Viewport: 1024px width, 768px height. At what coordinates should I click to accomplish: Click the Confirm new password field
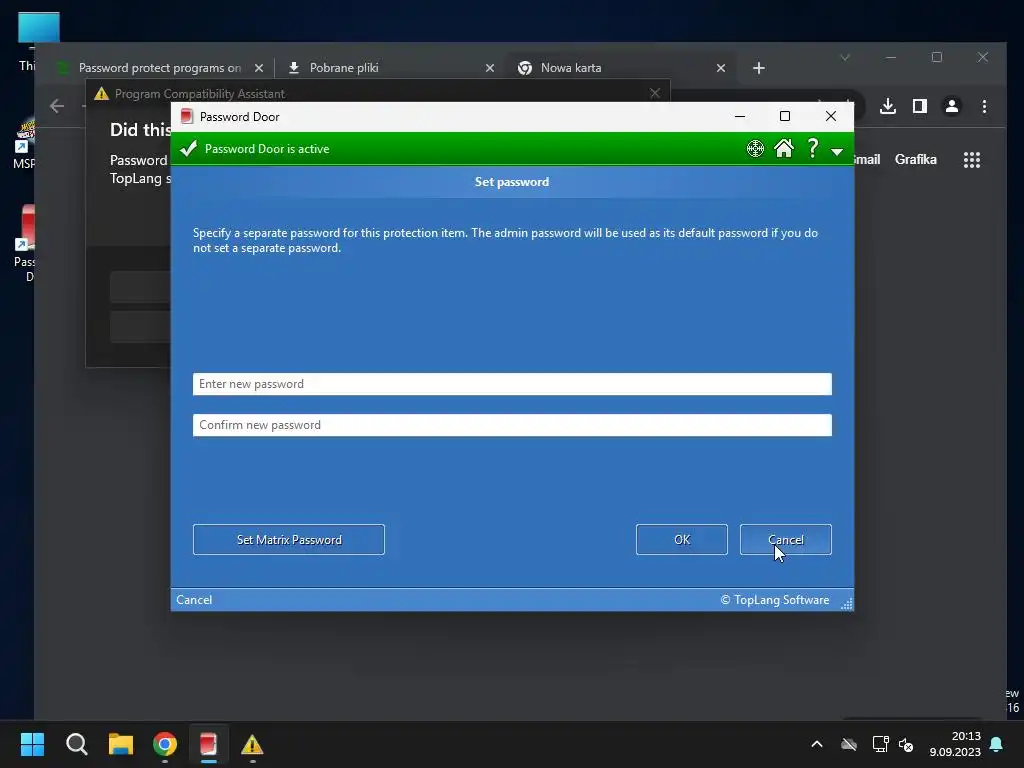[x=512, y=425]
